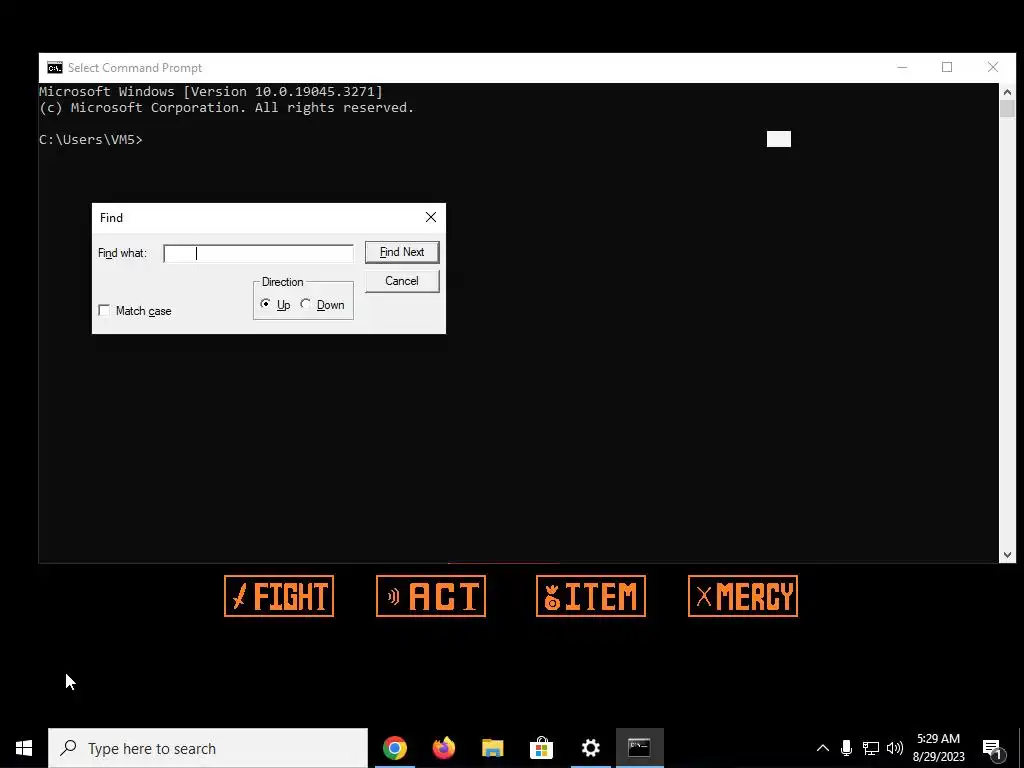Open the Windows Start menu

pyautogui.click(x=24, y=748)
